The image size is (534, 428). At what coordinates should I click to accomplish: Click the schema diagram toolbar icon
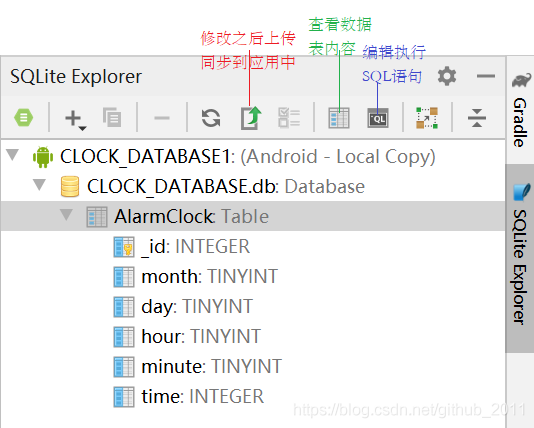pyautogui.click(x=427, y=118)
